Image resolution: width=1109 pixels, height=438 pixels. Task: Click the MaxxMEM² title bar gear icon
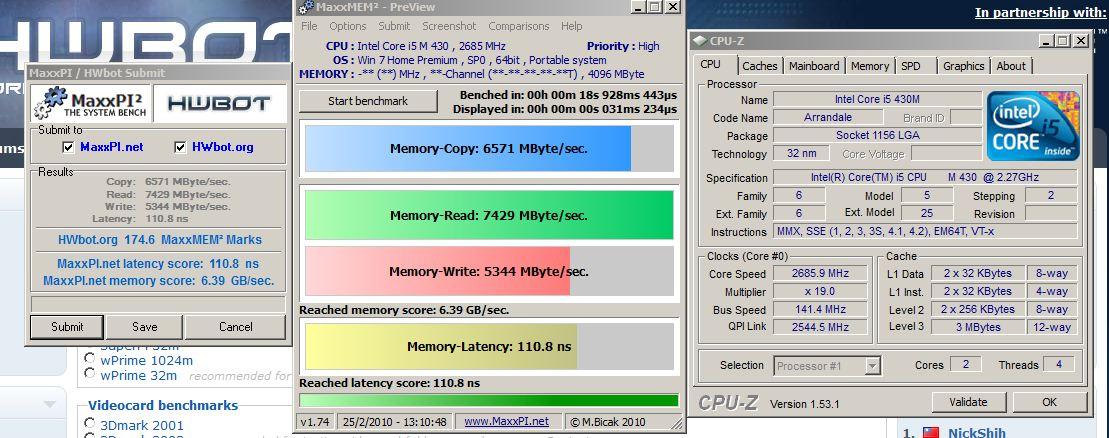tap(306, 7)
